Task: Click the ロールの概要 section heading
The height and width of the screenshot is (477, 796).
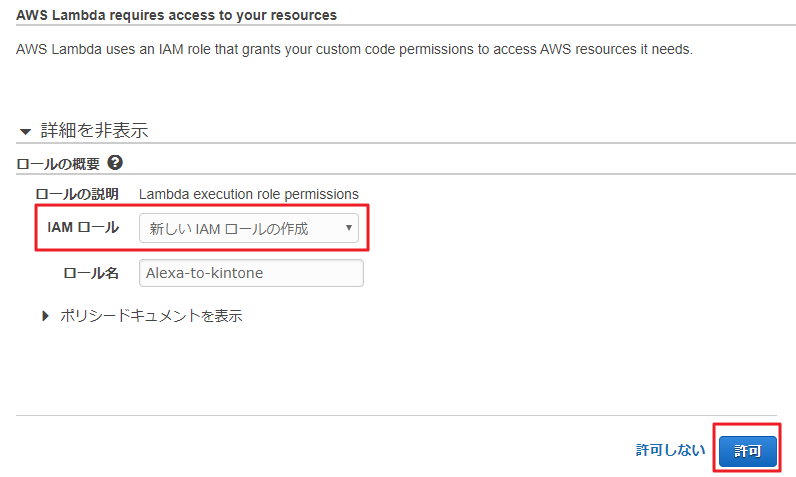Action: (x=58, y=164)
